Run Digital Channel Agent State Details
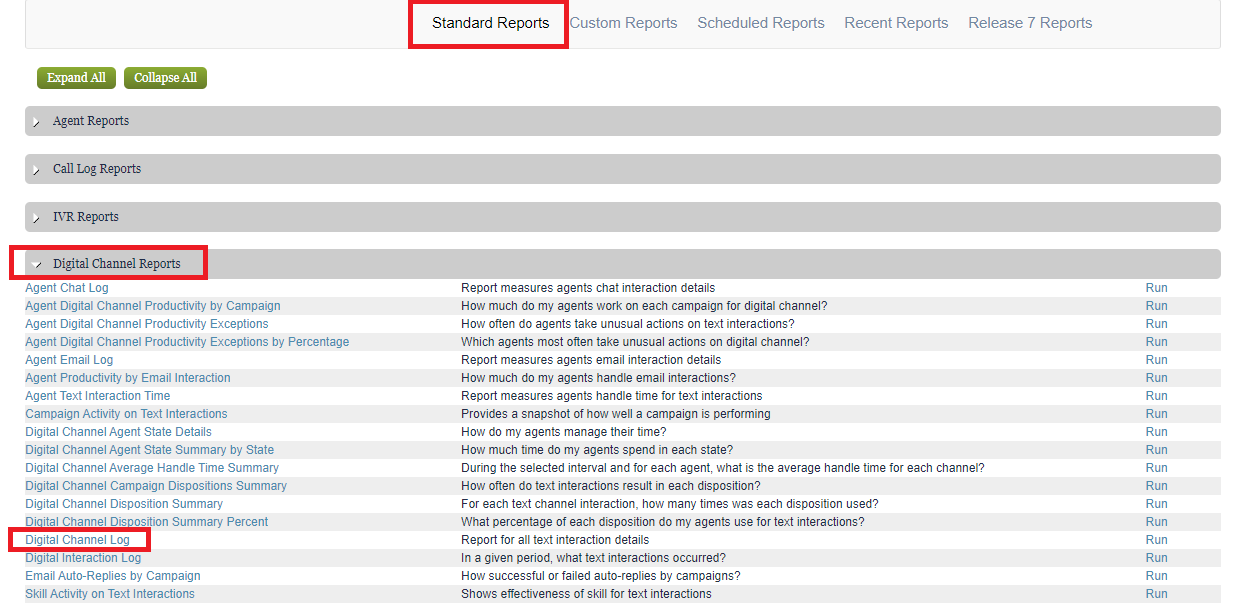Image resolution: width=1243 pixels, height=614 pixels. 1156,432
